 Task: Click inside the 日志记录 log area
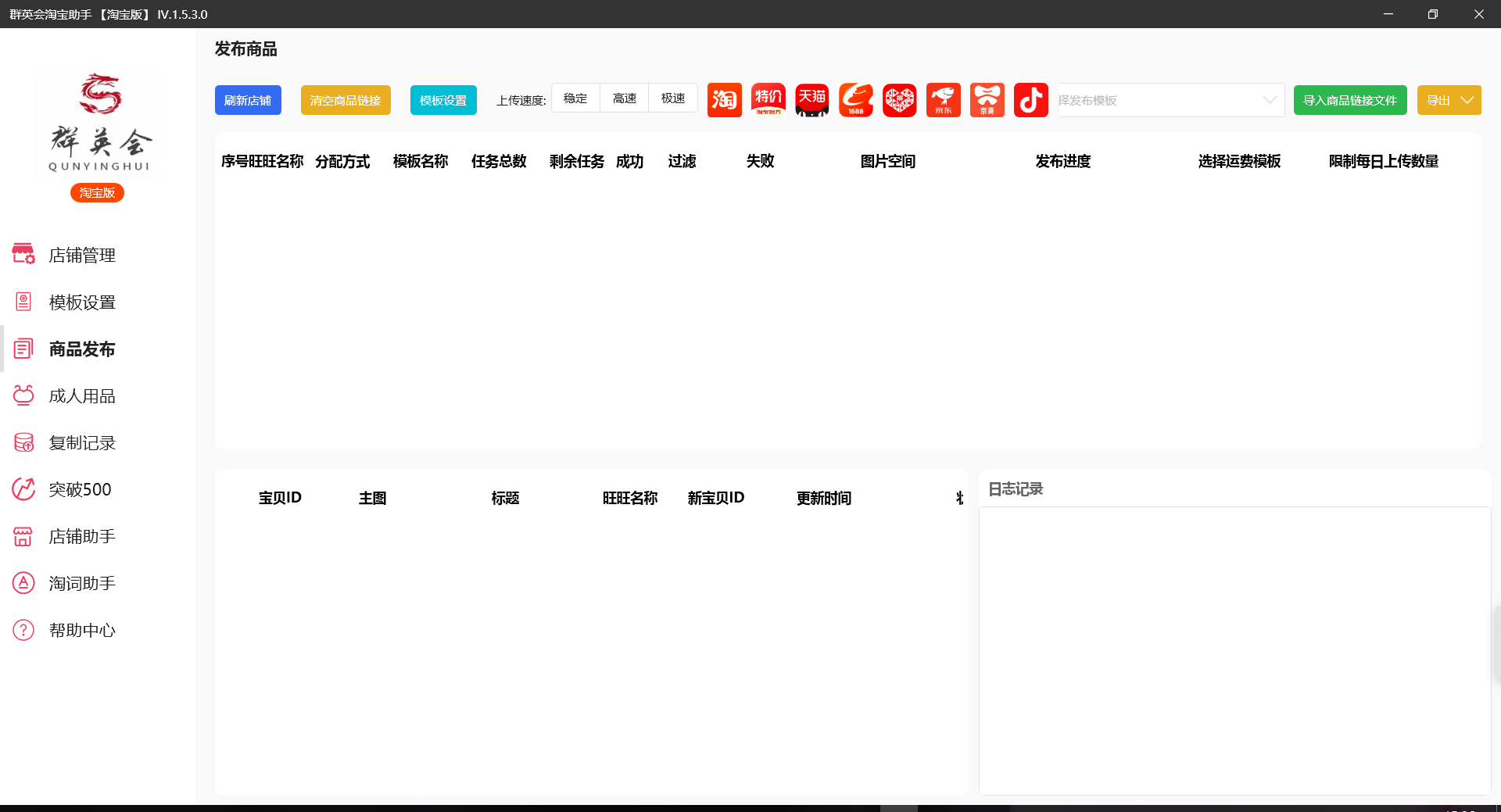pos(1234,649)
